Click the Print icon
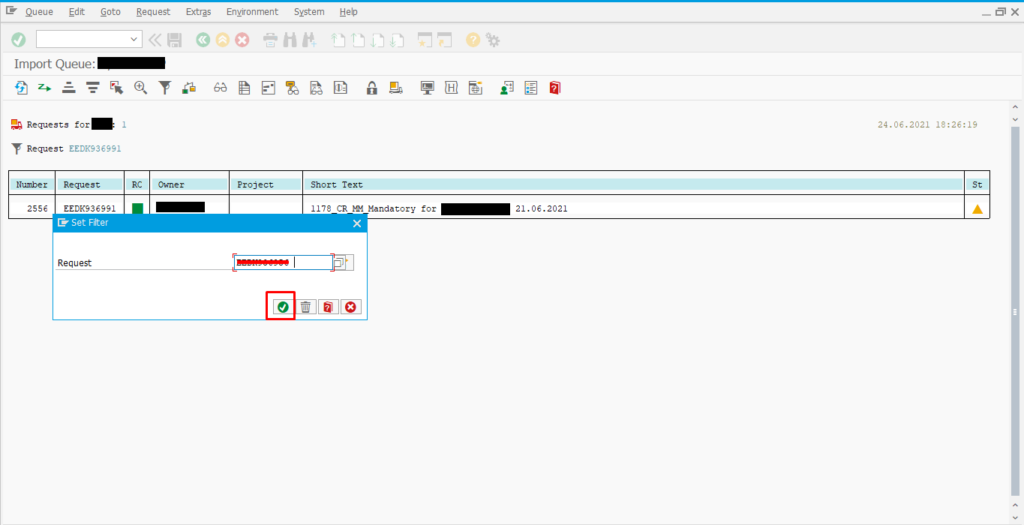The width and height of the screenshot is (1024, 525). [x=270, y=40]
